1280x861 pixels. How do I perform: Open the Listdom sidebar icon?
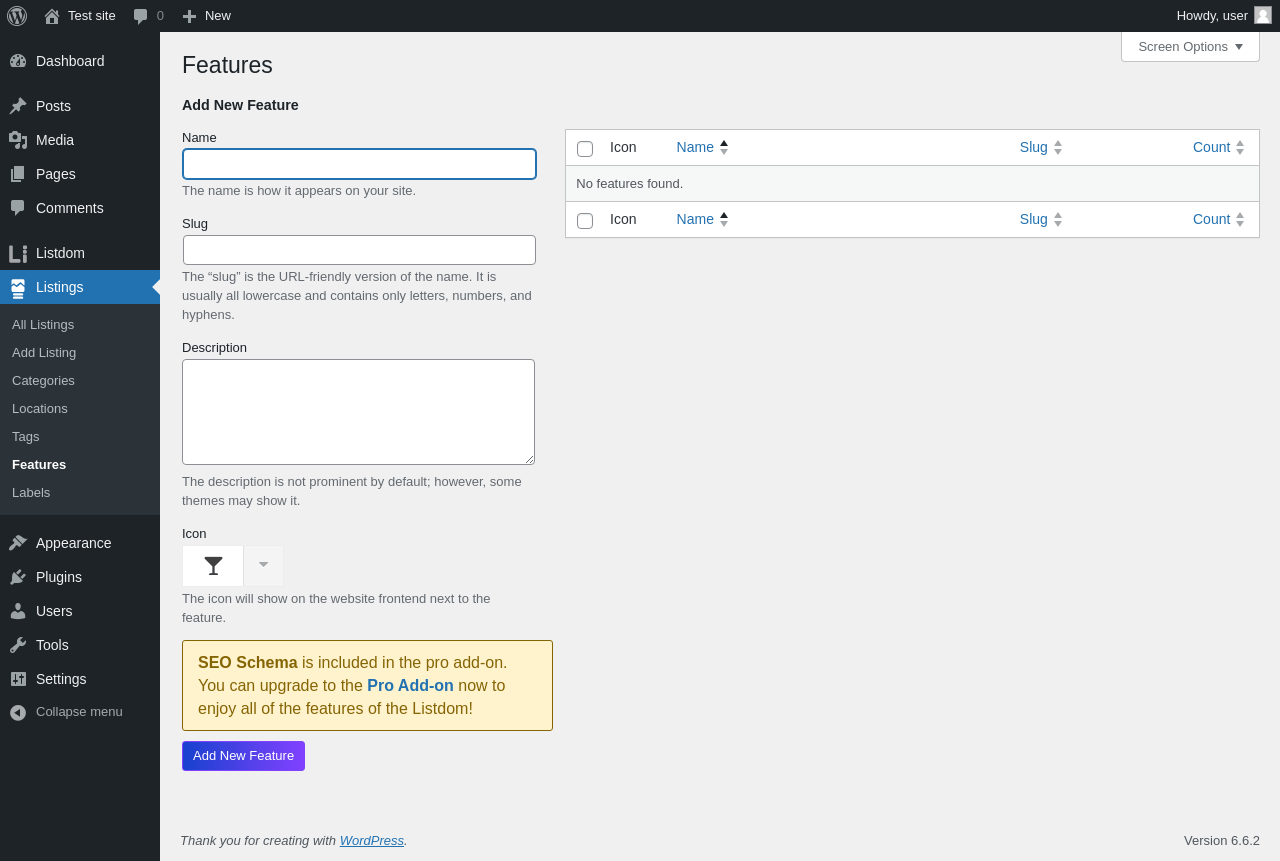pos(18,253)
